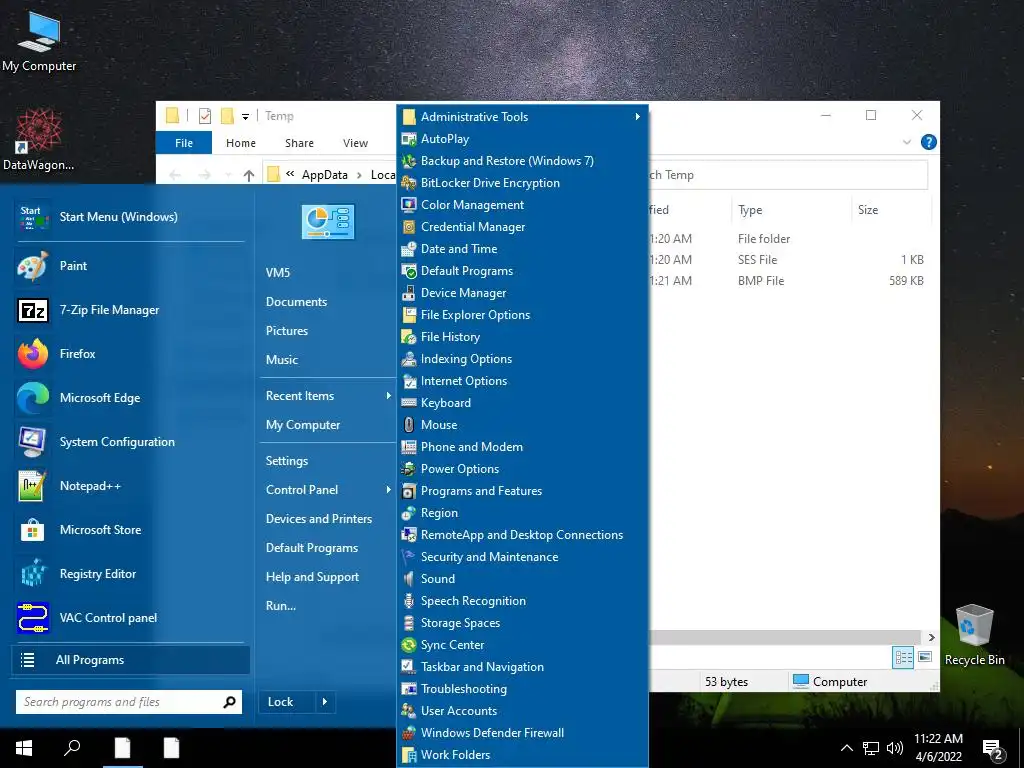
Task: Open quick access toolbar dropdown in Explorer
Action: point(246,116)
